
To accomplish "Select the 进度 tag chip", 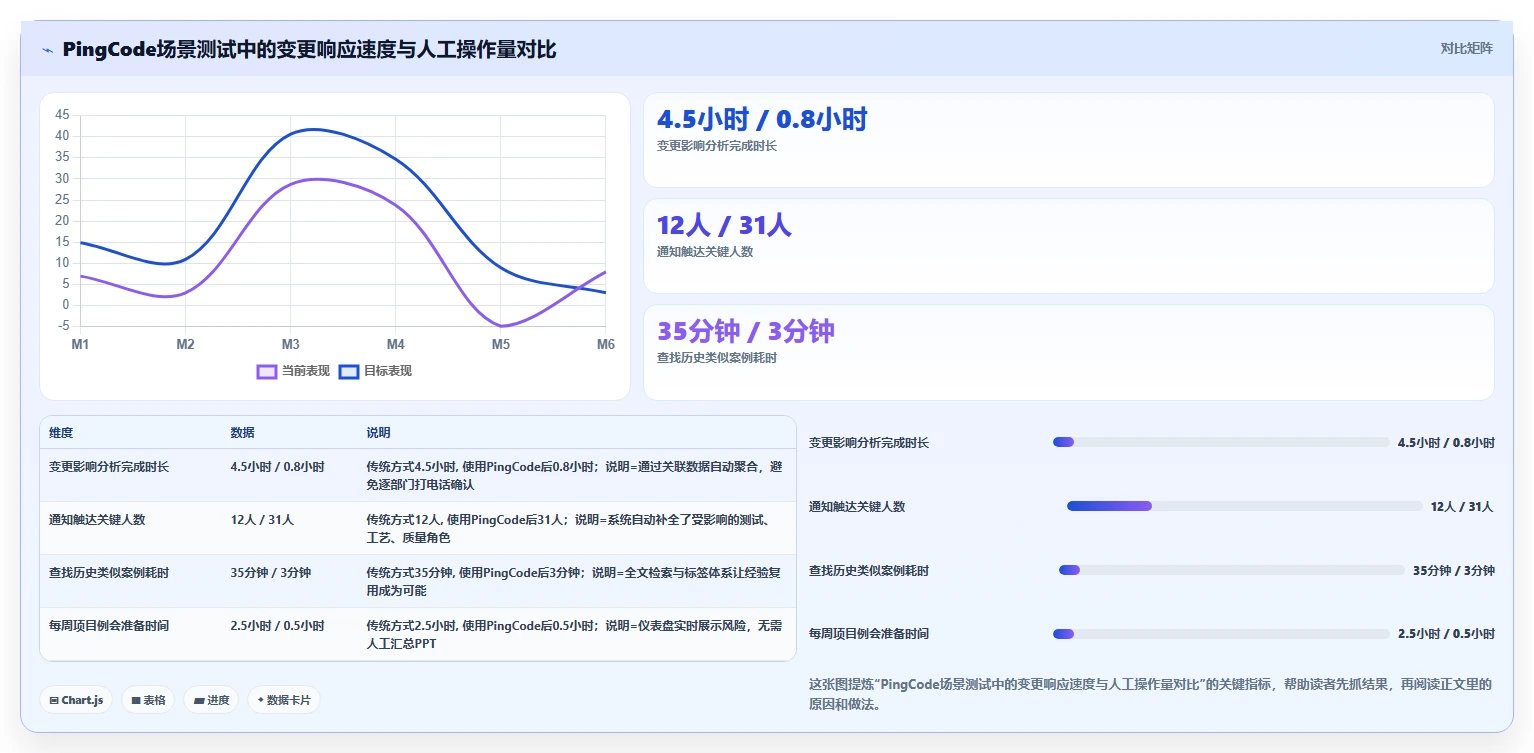I will (211, 700).
